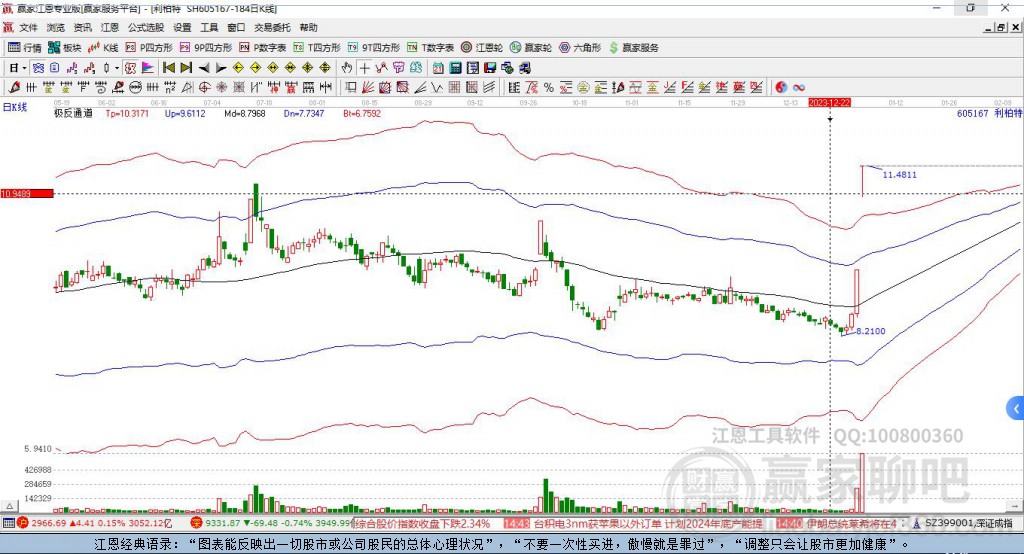Open the P数字表 tool
The height and width of the screenshot is (554, 1024).
(x=263, y=48)
